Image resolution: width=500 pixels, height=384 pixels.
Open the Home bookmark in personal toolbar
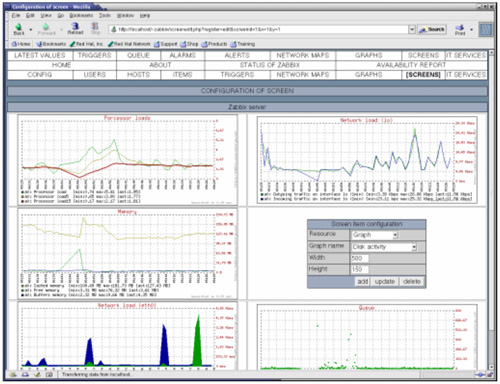(x=21, y=44)
